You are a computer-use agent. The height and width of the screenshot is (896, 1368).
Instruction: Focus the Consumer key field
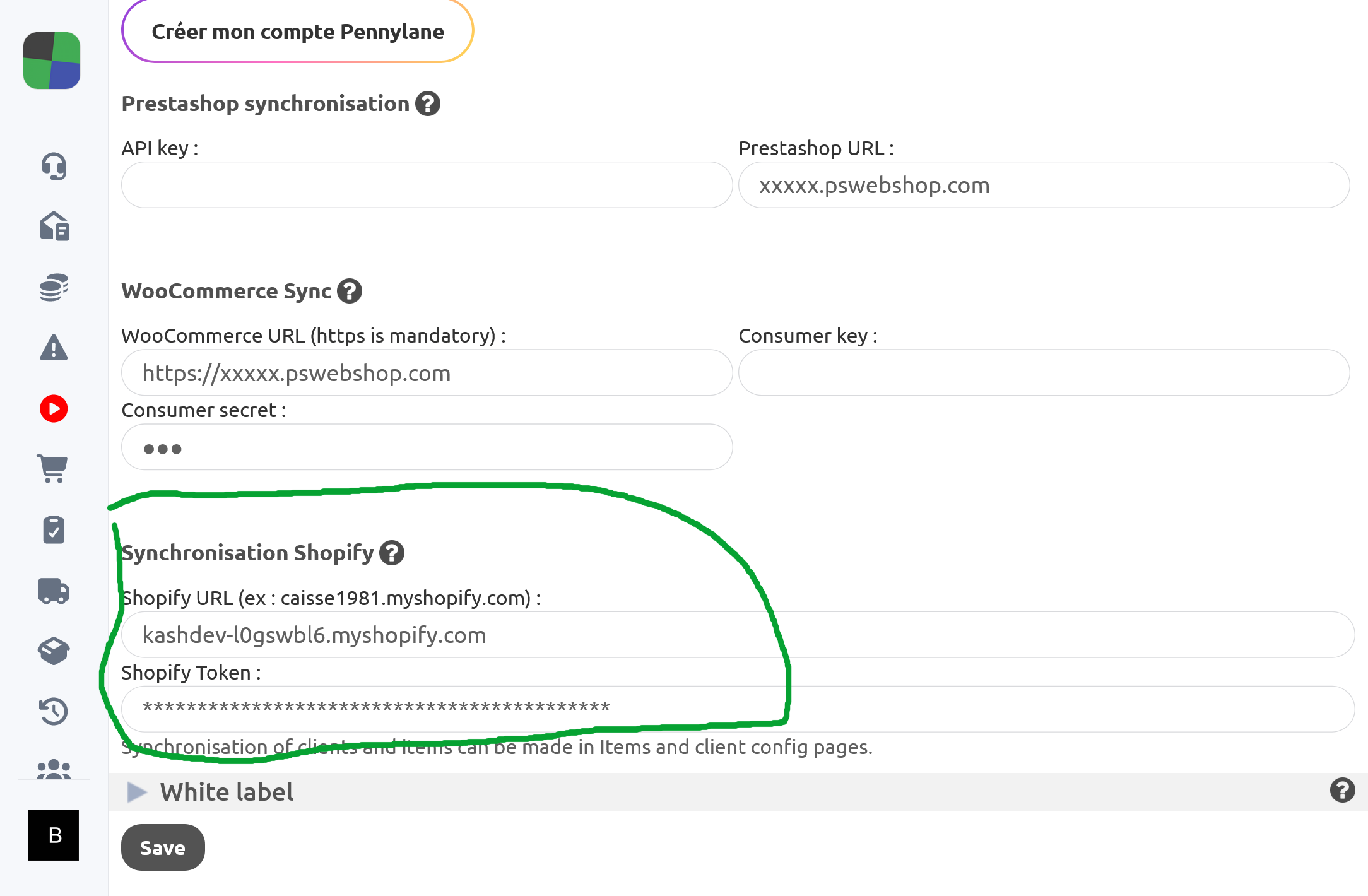point(1044,372)
